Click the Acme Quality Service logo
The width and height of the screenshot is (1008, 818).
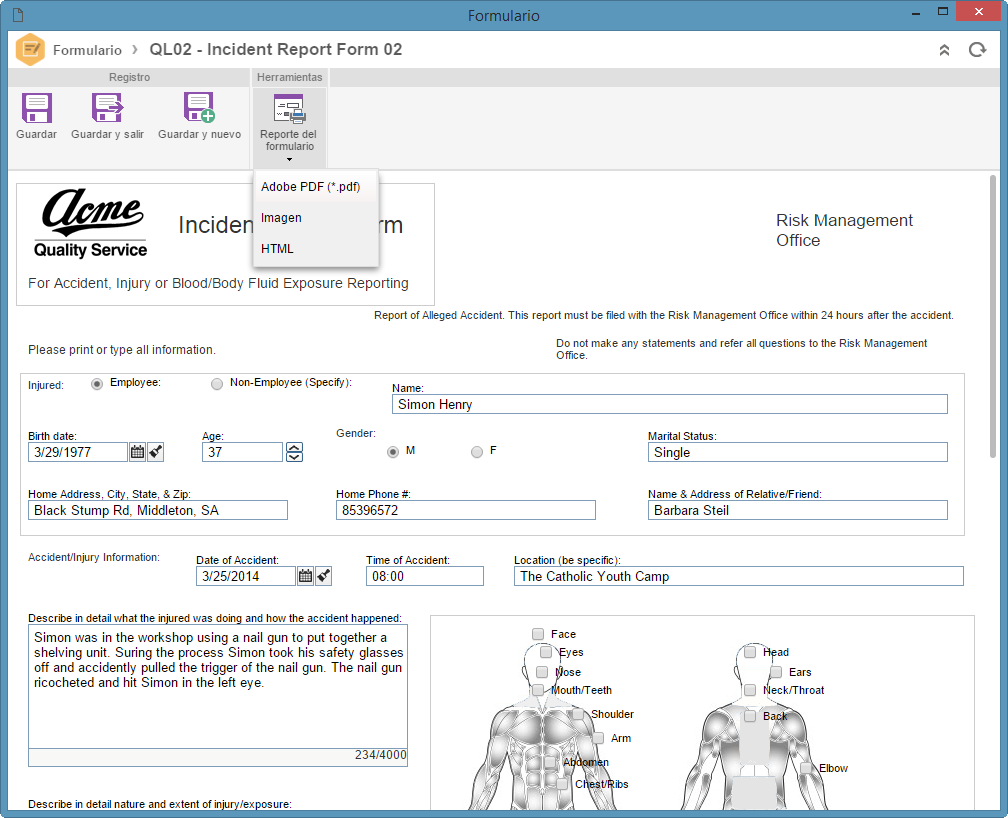click(x=91, y=223)
